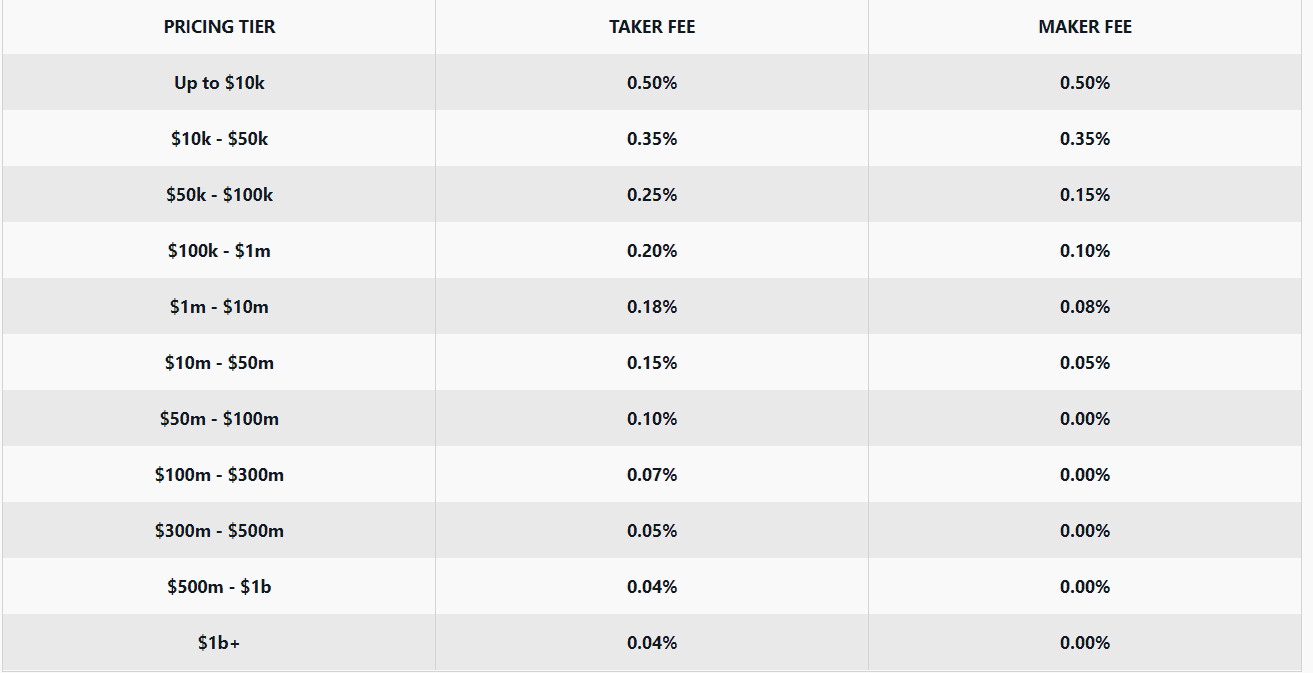Click the MAKER FEE column header
Viewport: 1313px width, 673px height.
pos(1085,27)
